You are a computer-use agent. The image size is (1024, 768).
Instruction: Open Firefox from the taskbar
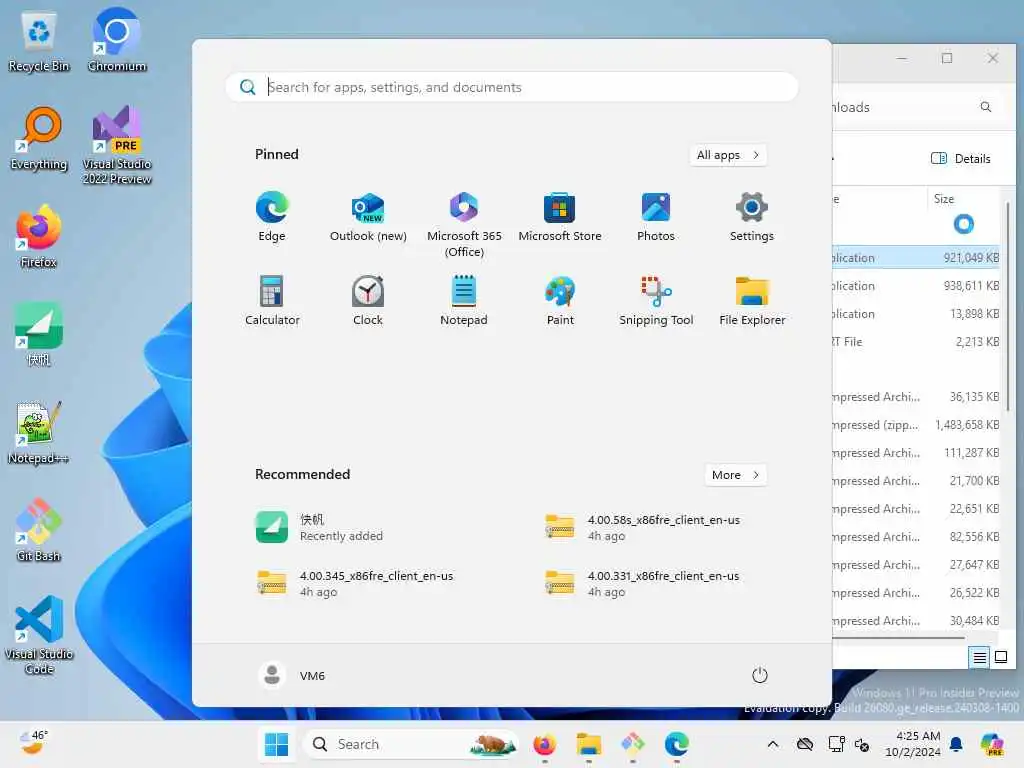tap(545, 744)
